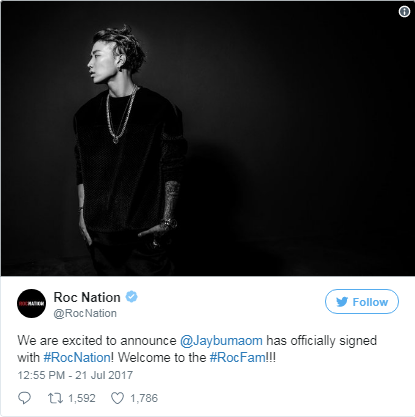Click the Roc Nation profile avatar
Image resolution: width=415 pixels, height=417 pixels.
coord(31,303)
